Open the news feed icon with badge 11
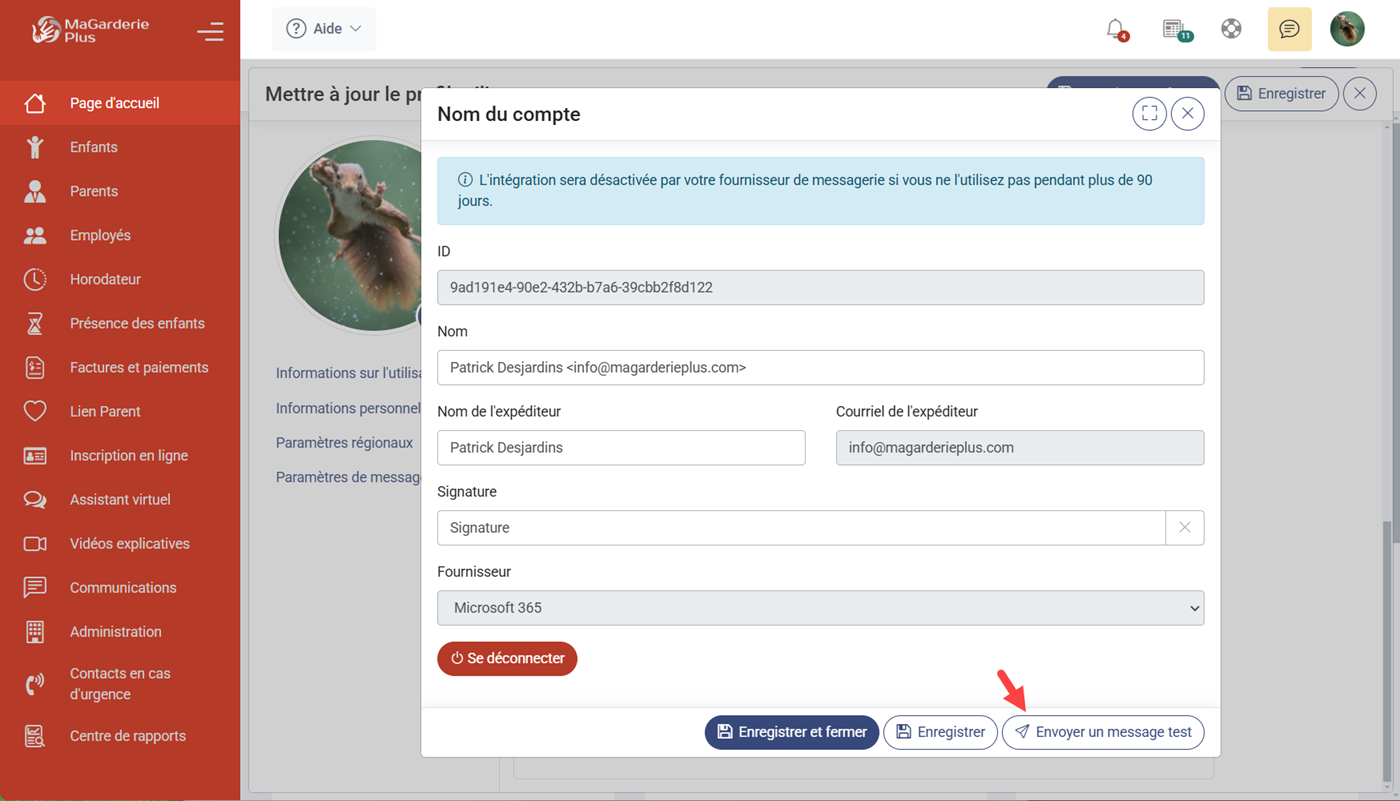The image size is (1400, 801). point(1176,29)
